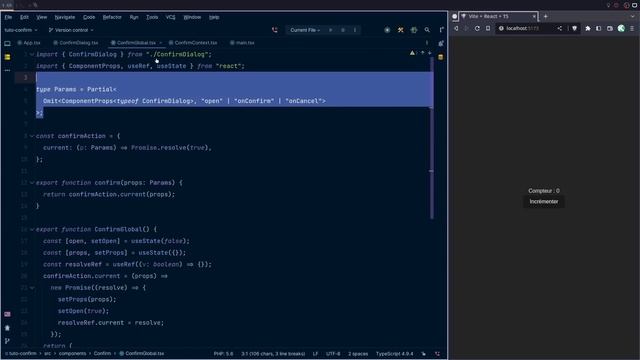Open the Run menu
The height and width of the screenshot is (360, 640).
coord(134,17)
